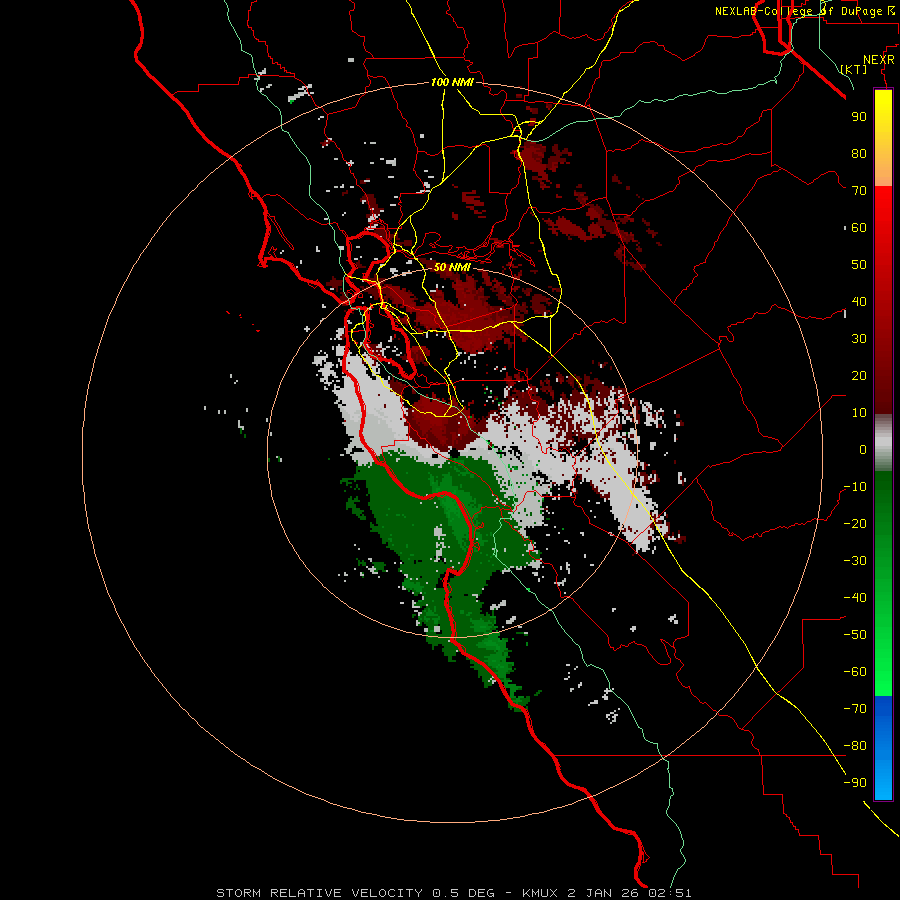Click the NEXR label above the color scale
The width and height of the screenshot is (900, 900).
[x=879, y=60]
